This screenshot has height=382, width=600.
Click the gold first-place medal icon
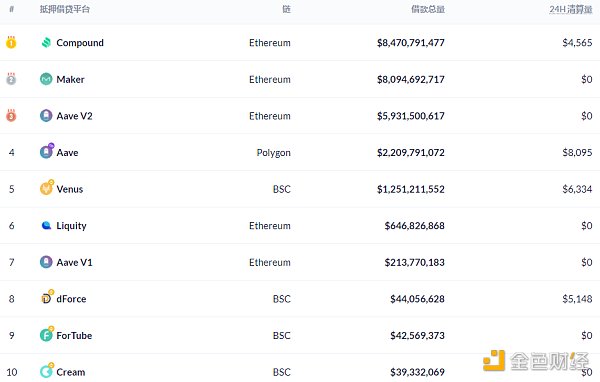pos(11,42)
